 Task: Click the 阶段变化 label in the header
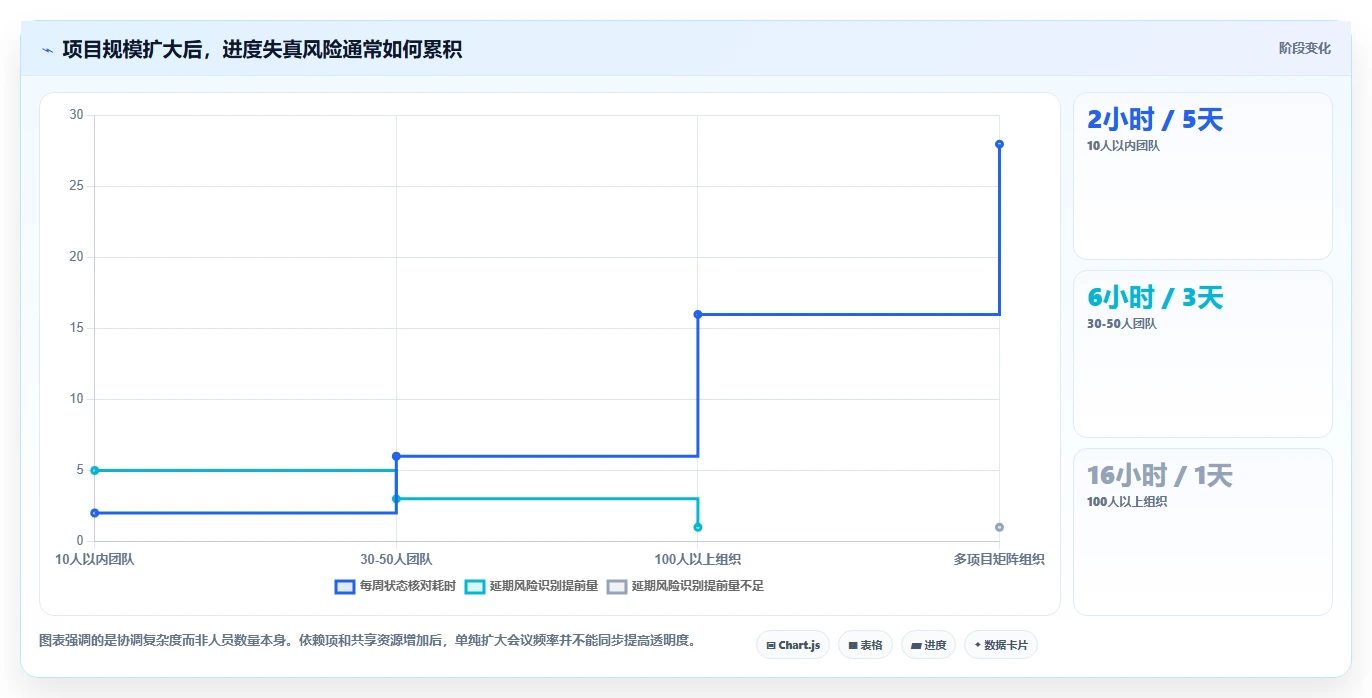click(x=1305, y=48)
